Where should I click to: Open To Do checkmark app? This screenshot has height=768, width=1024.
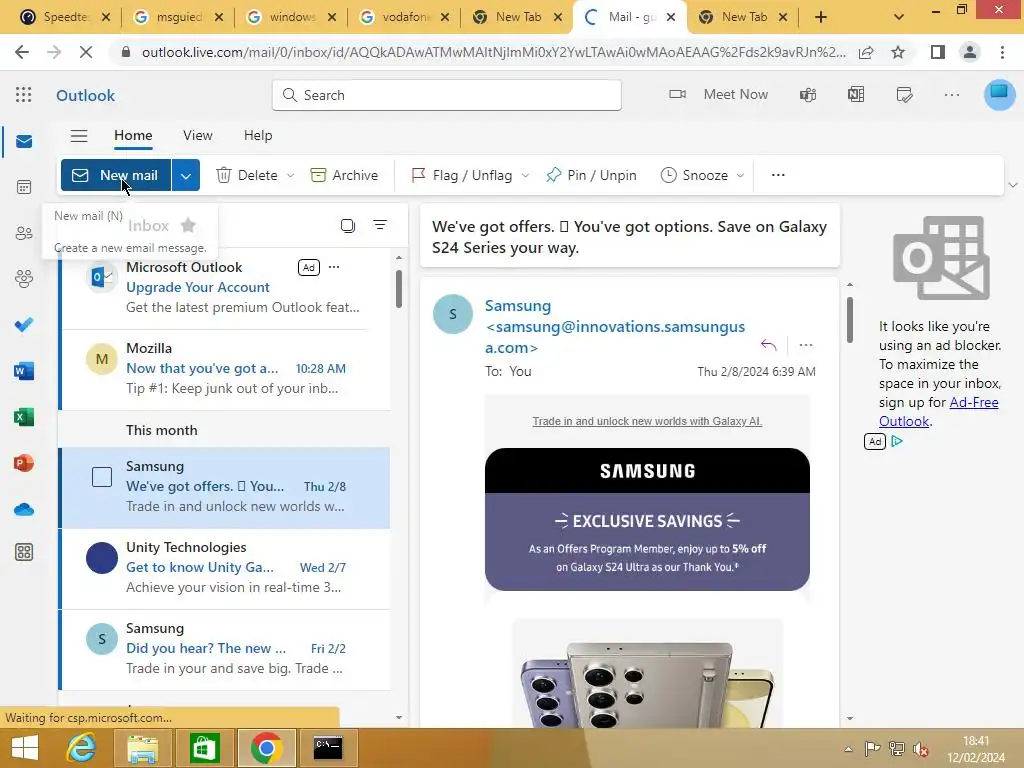pyautogui.click(x=24, y=325)
